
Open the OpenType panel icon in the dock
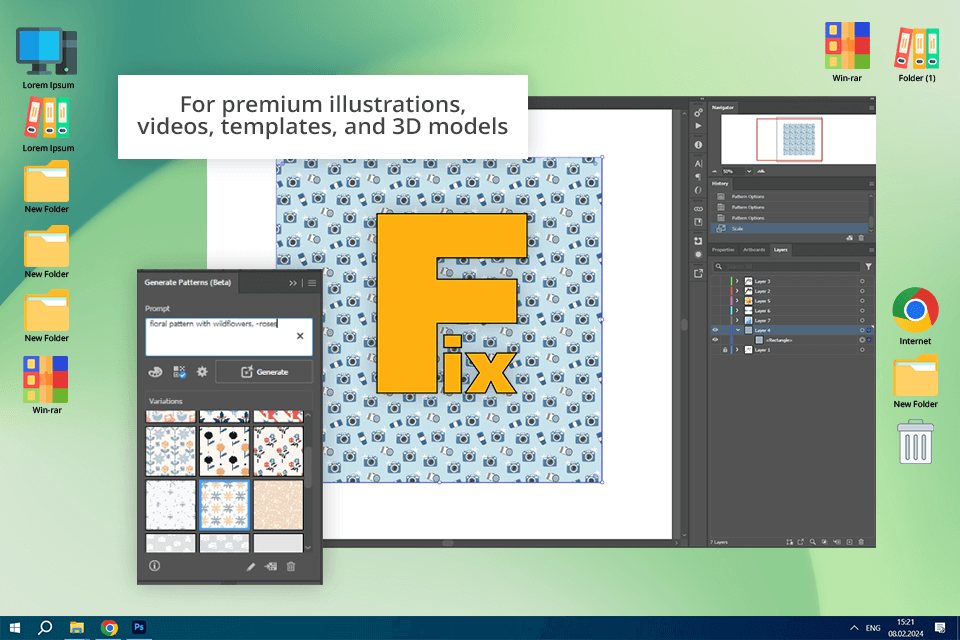pyautogui.click(x=698, y=190)
